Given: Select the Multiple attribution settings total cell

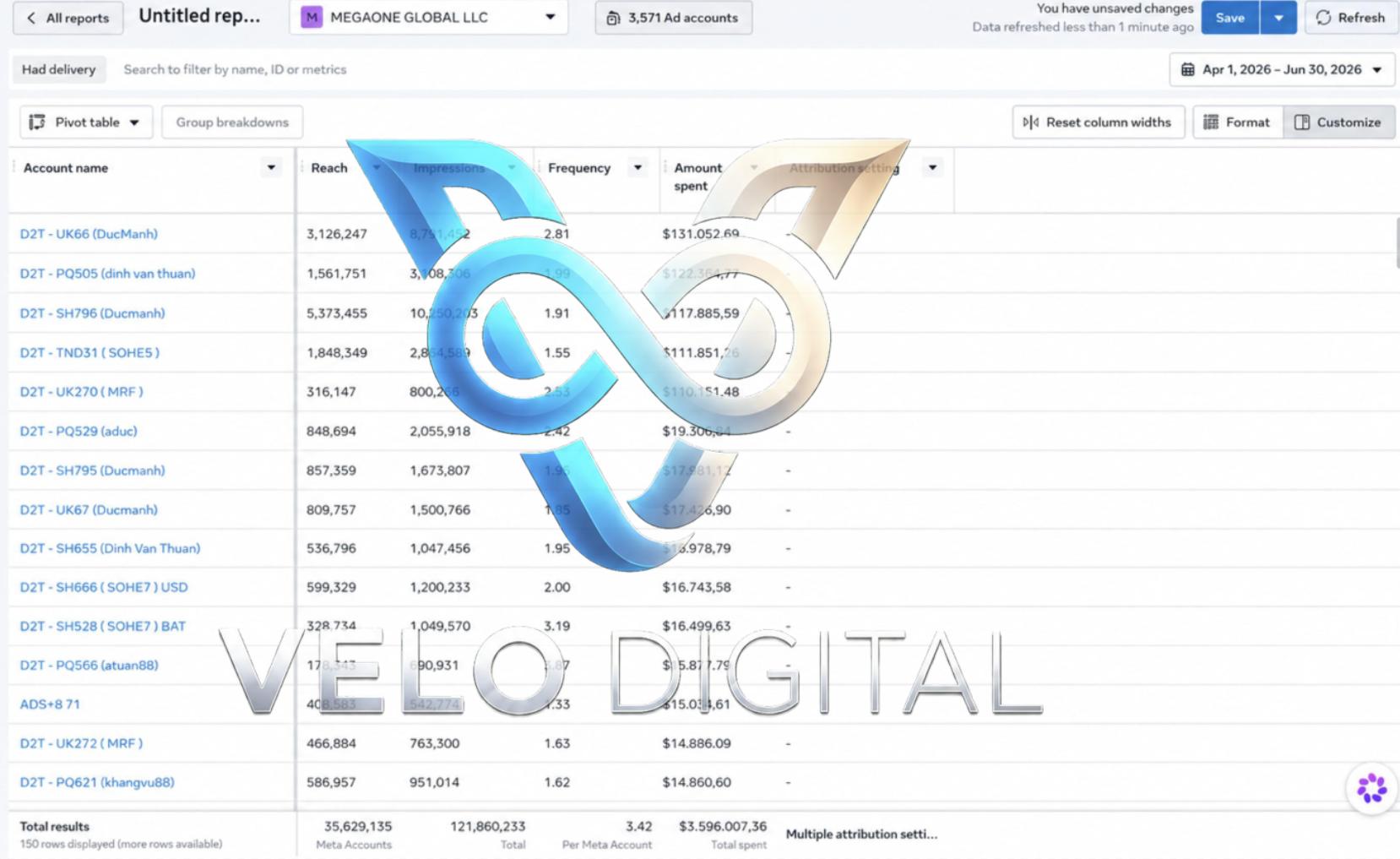Looking at the screenshot, I should coord(861,835).
